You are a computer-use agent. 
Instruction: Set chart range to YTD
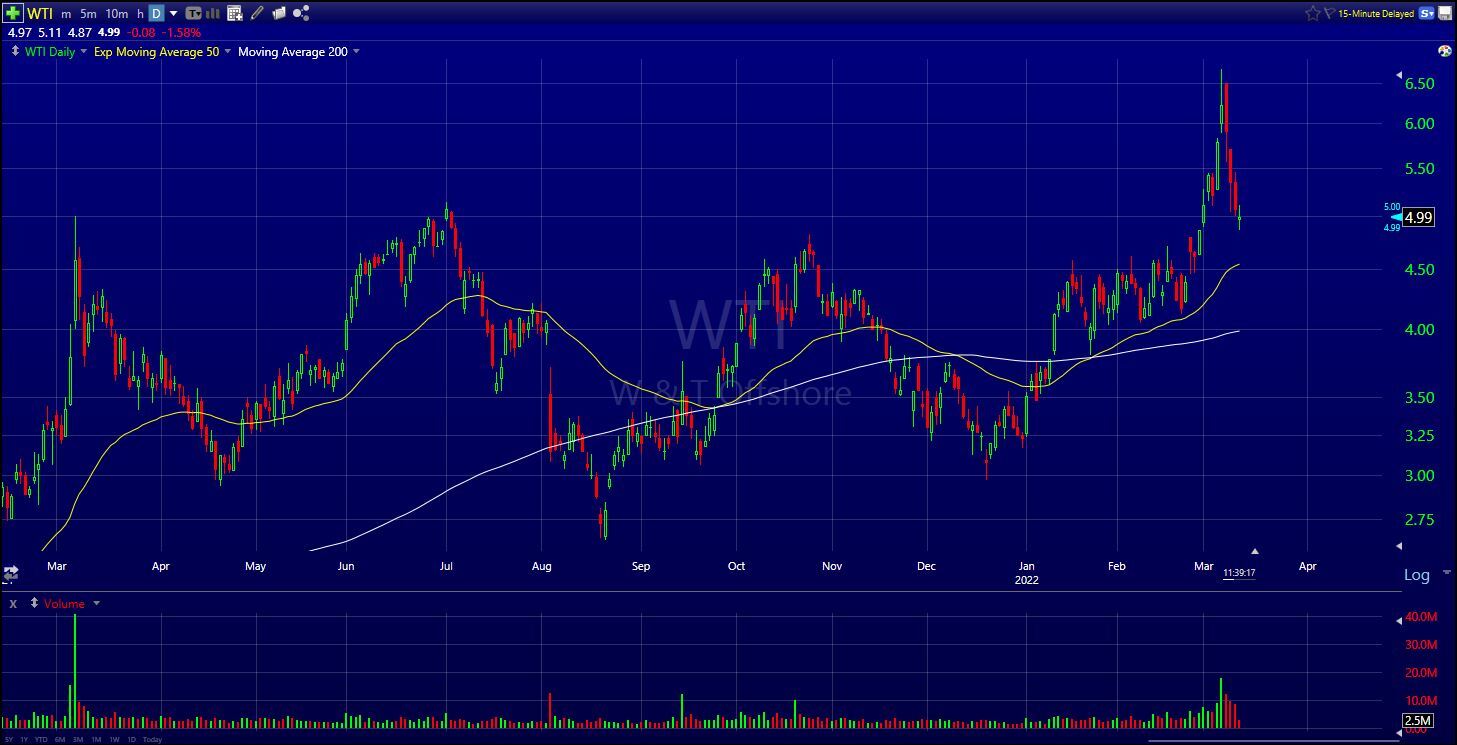point(41,740)
